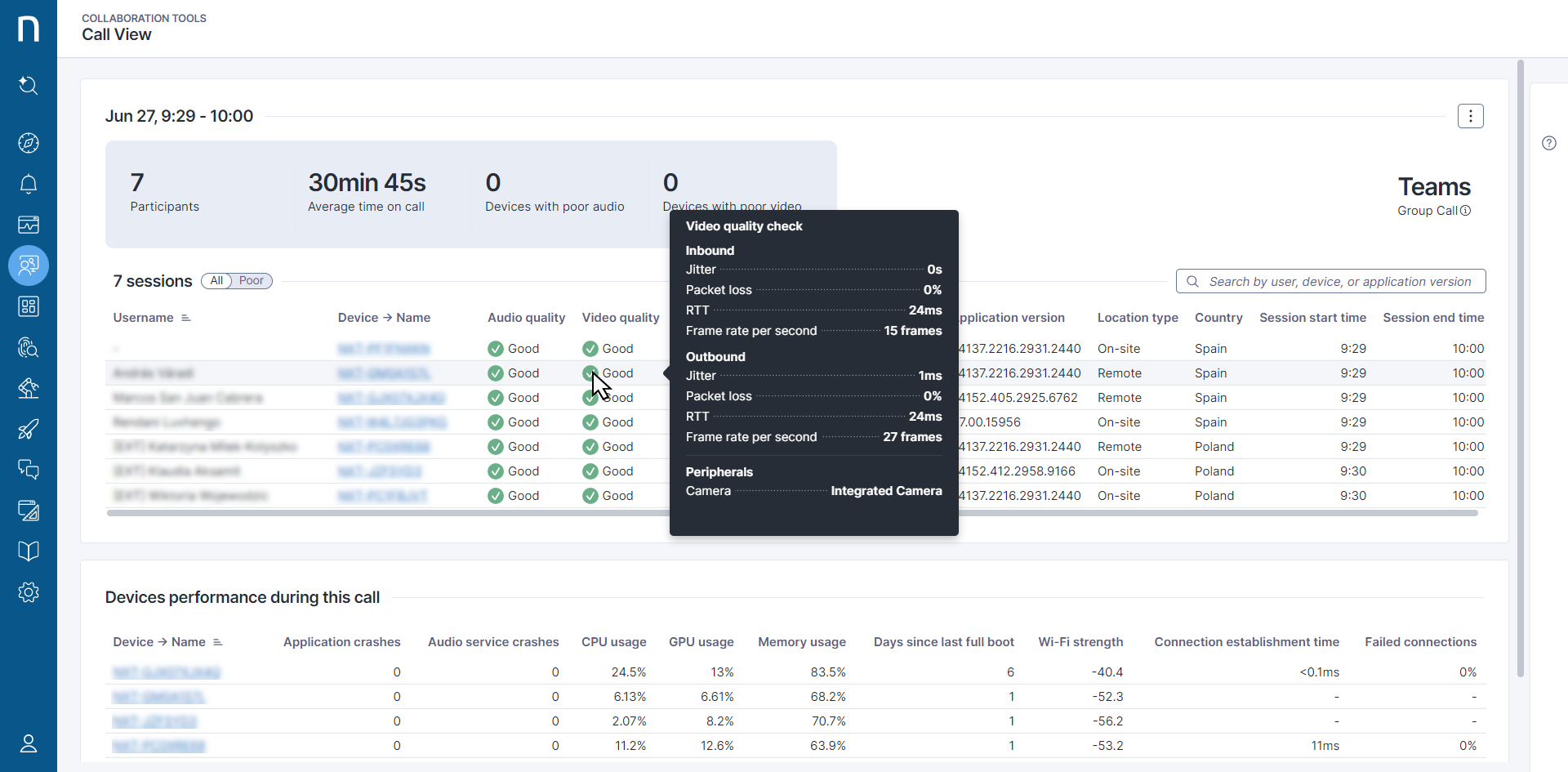Open the three-dot call options menu

tap(1470, 116)
